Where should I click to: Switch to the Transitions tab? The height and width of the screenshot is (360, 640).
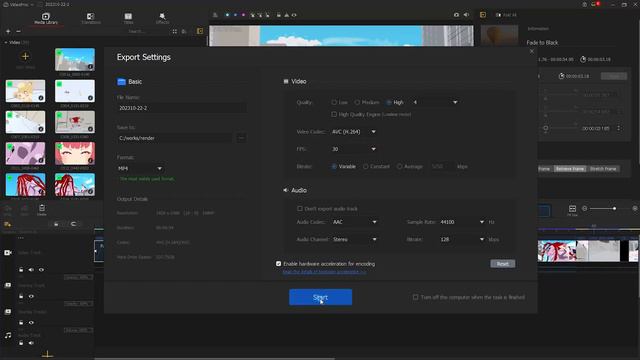pyautogui.click(x=91, y=18)
